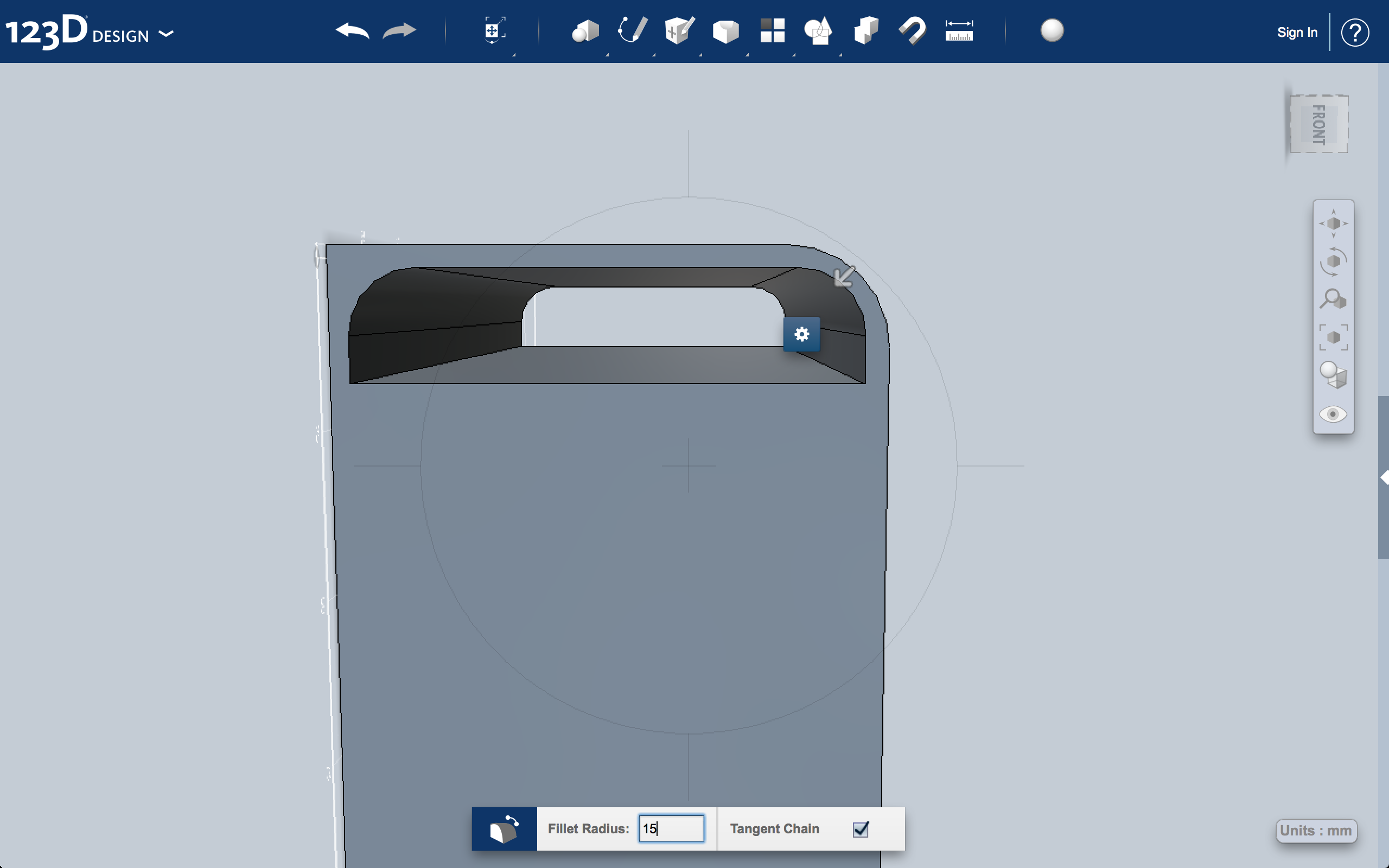Select the Modify tool

pos(725,31)
